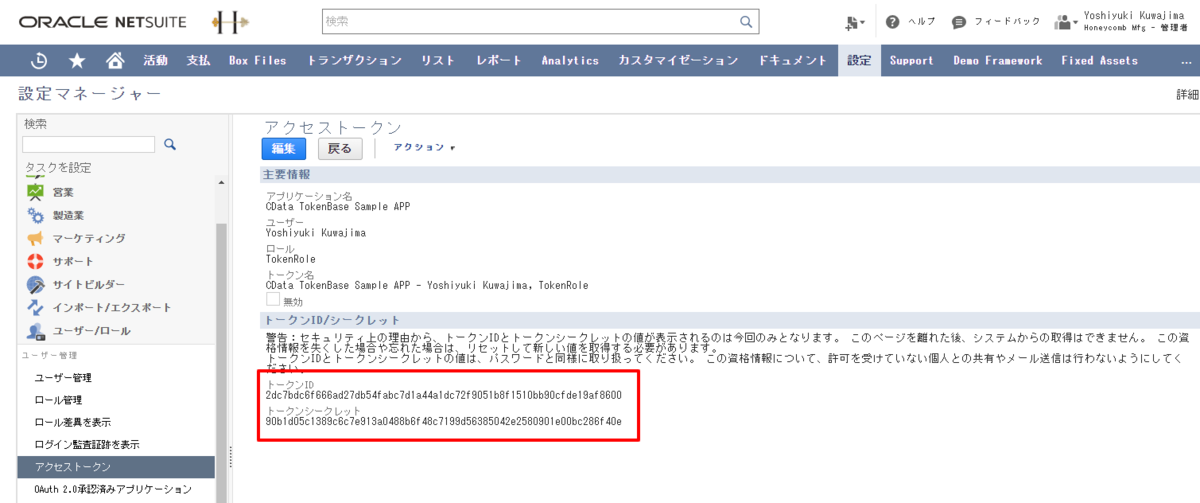Viewport: 1200px width, 503px height.
Task: Click the サポート lifebuoy icon
Action: point(36,261)
